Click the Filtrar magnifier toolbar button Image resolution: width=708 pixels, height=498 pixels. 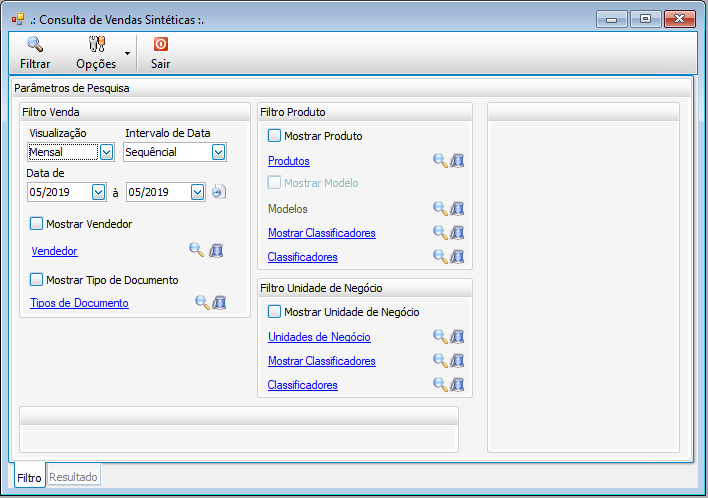35,53
